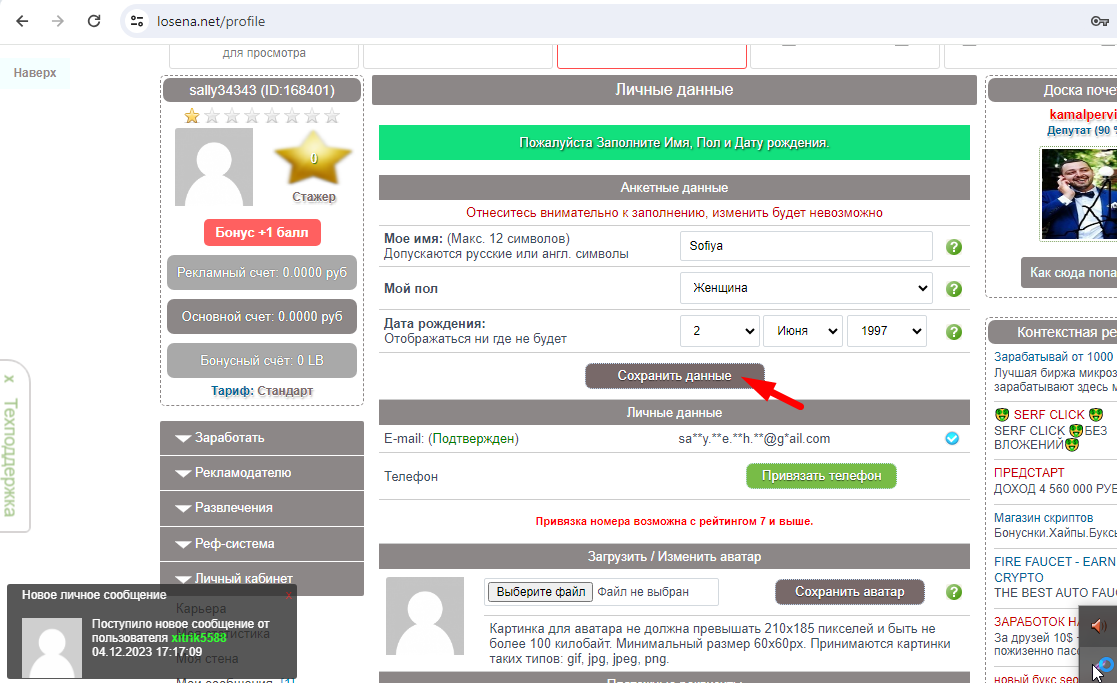Click the sally34343 (ID:168401) header
The image size is (1117, 683).
pos(262,90)
